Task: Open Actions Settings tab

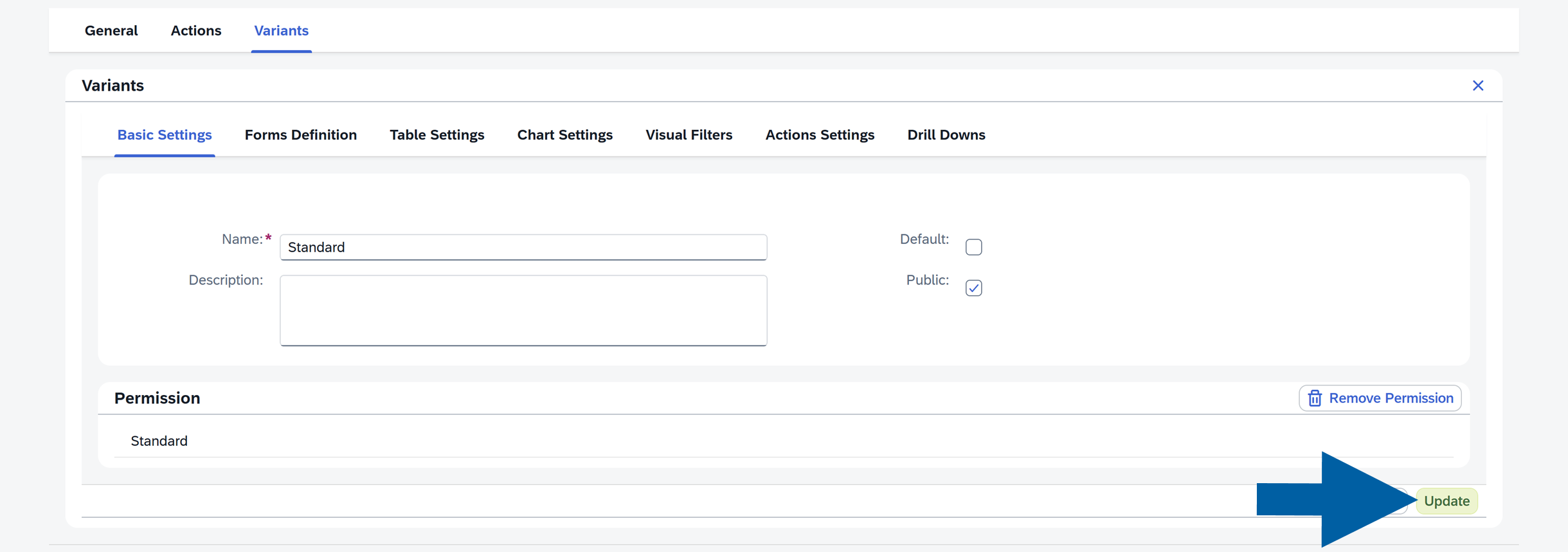Action: 819,135
